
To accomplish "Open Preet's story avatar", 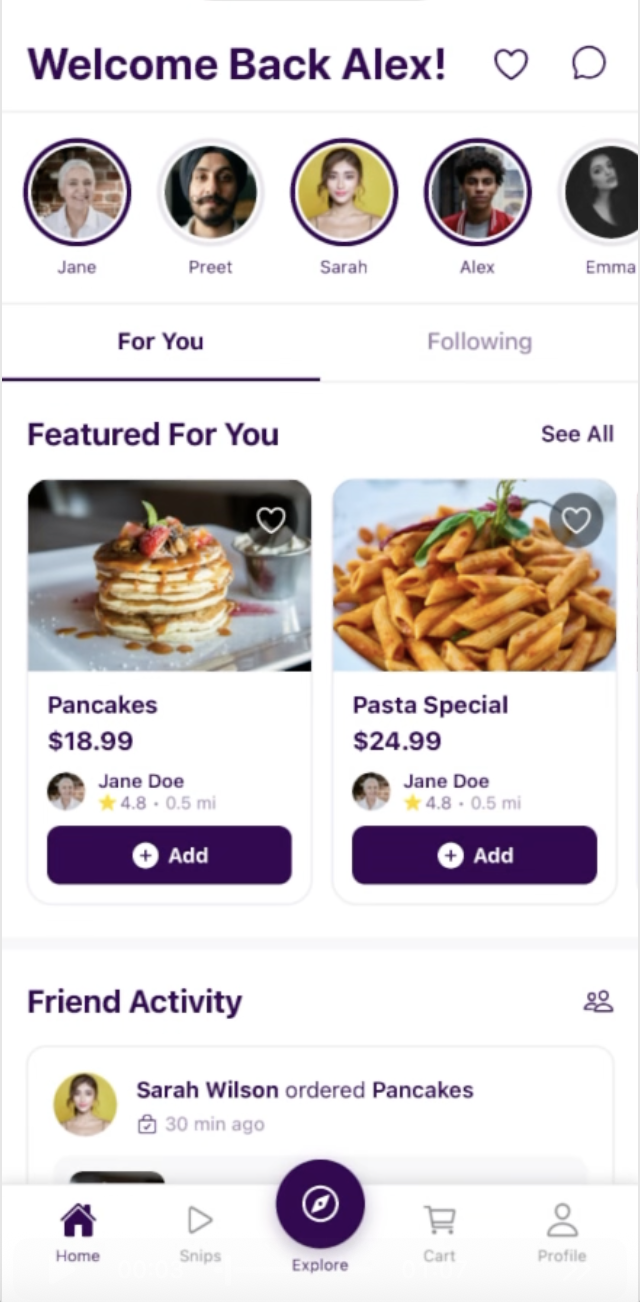I will pyautogui.click(x=210, y=192).
